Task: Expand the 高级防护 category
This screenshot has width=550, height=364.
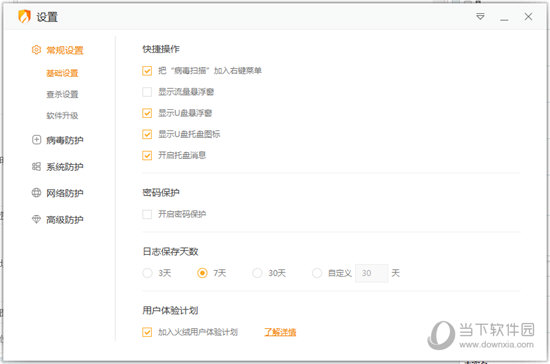Action: coord(65,220)
